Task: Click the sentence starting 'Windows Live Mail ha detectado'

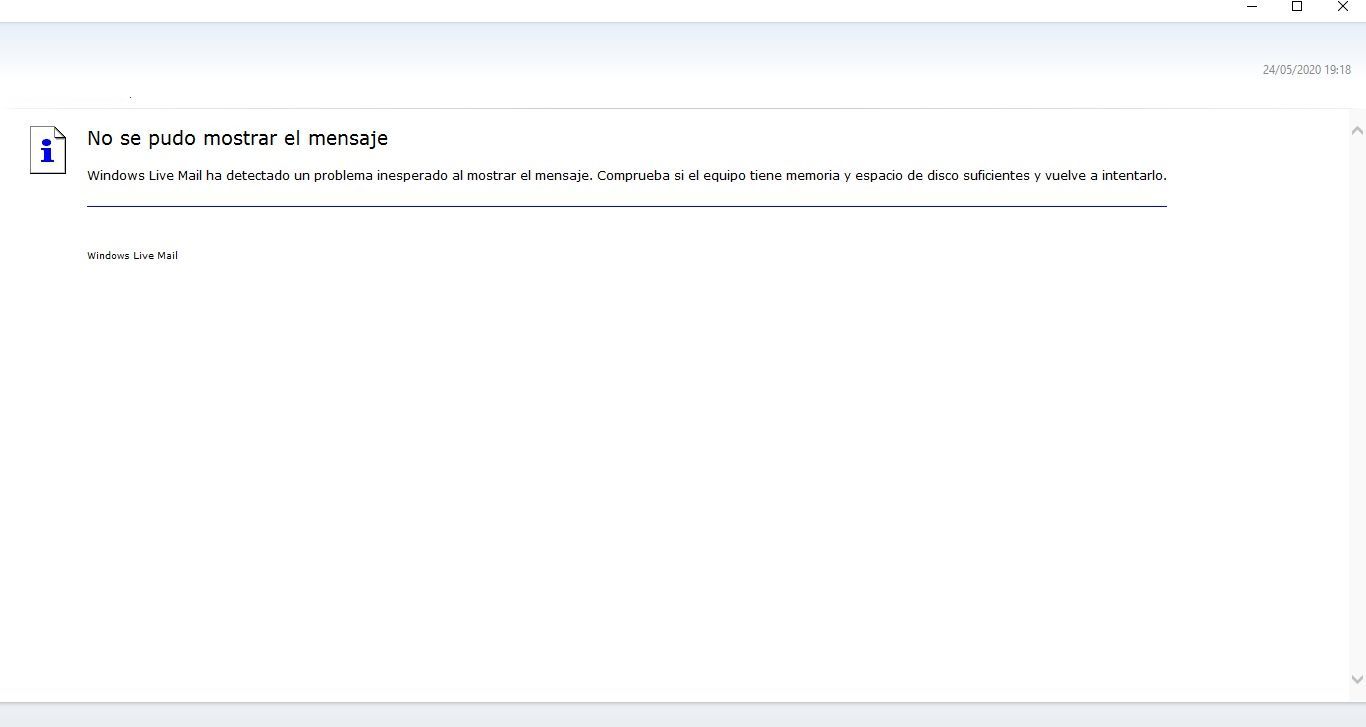Action: (340, 176)
